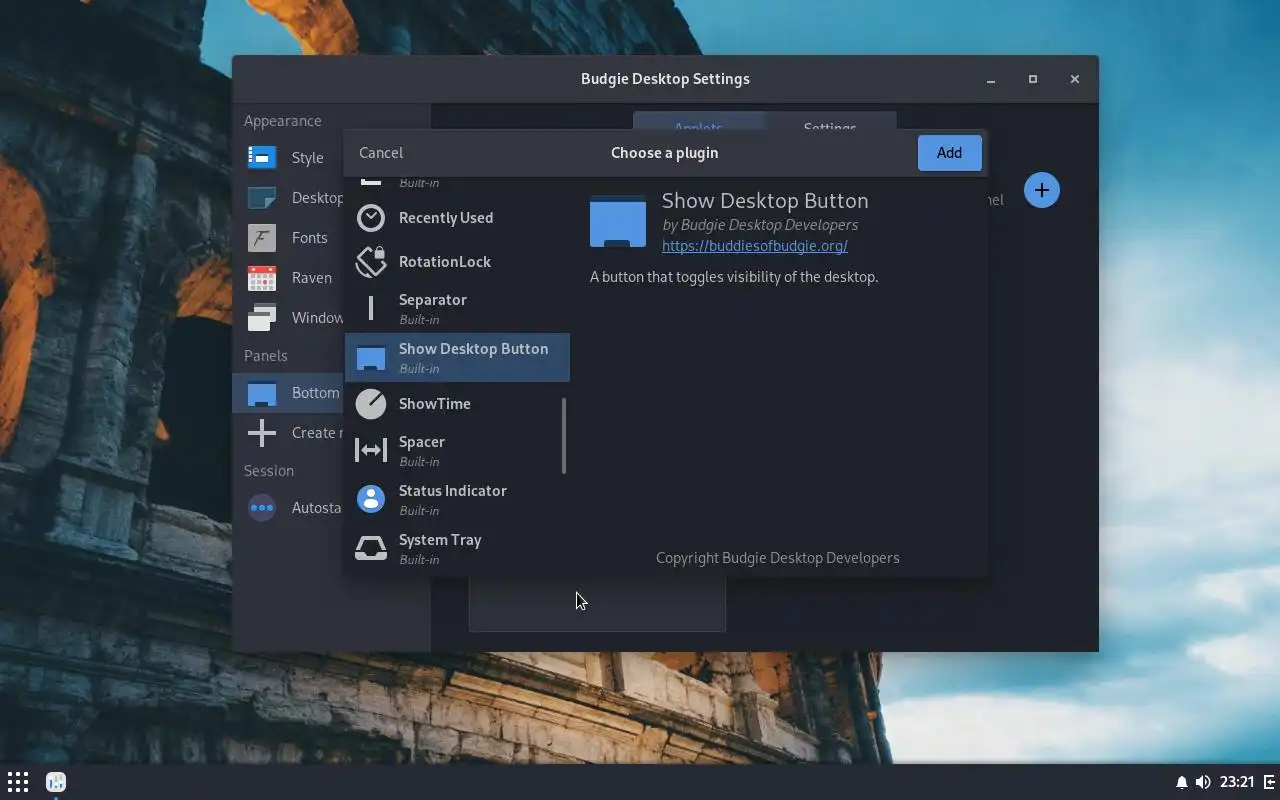Click the Separator plugin icon
Screen dimensions: 1280x800
pos(371,309)
